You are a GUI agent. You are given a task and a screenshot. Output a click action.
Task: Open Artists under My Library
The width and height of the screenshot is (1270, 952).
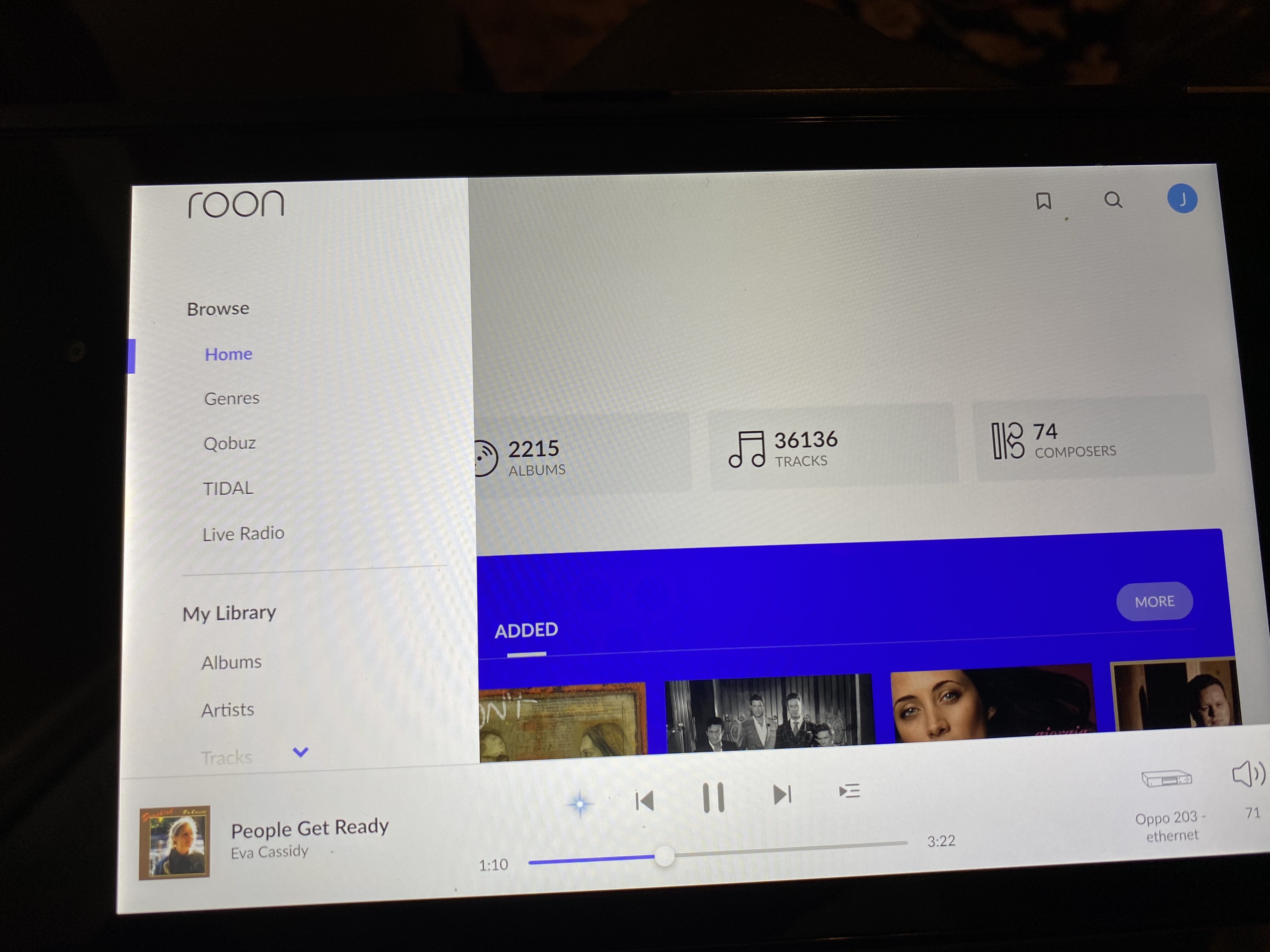click(227, 711)
